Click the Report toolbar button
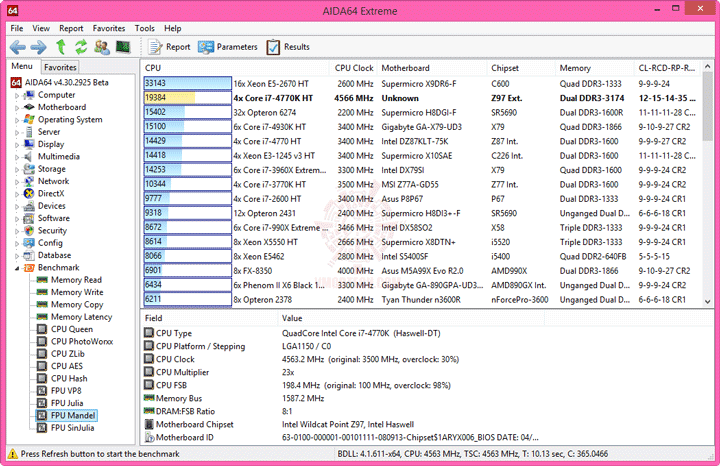The image size is (720, 466). pyautogui.click(x=169, y=47)
